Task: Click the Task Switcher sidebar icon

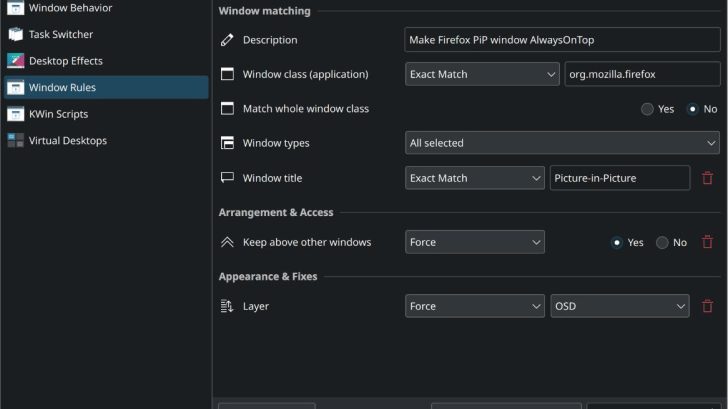Action: coord(16,34)
